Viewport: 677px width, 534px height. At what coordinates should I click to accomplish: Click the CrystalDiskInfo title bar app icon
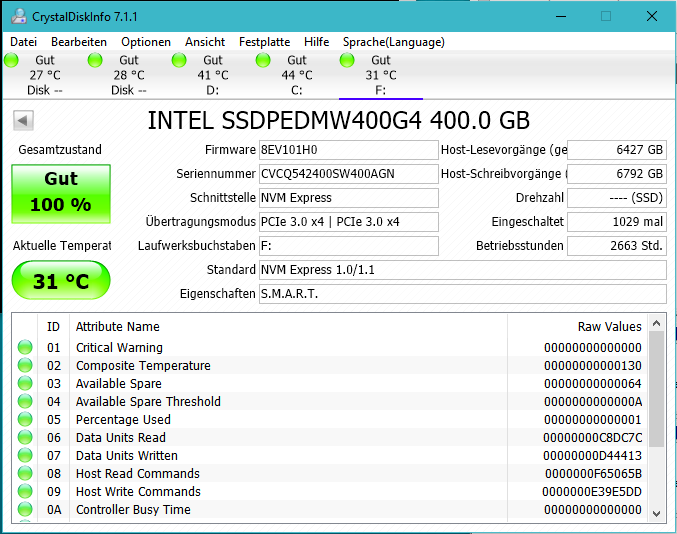16,16
